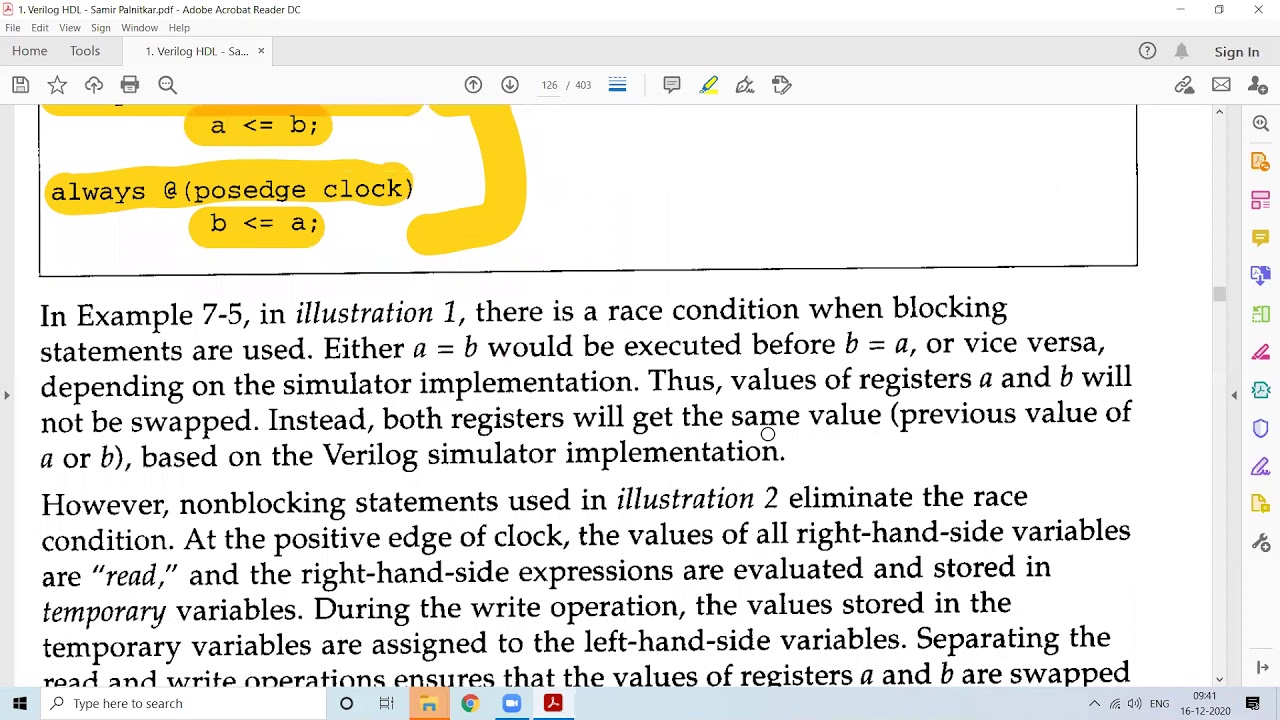The height and width of the screenshot is (720, 1280).
Task: Open the Help question mark
Action: [x=1147, y=51]
